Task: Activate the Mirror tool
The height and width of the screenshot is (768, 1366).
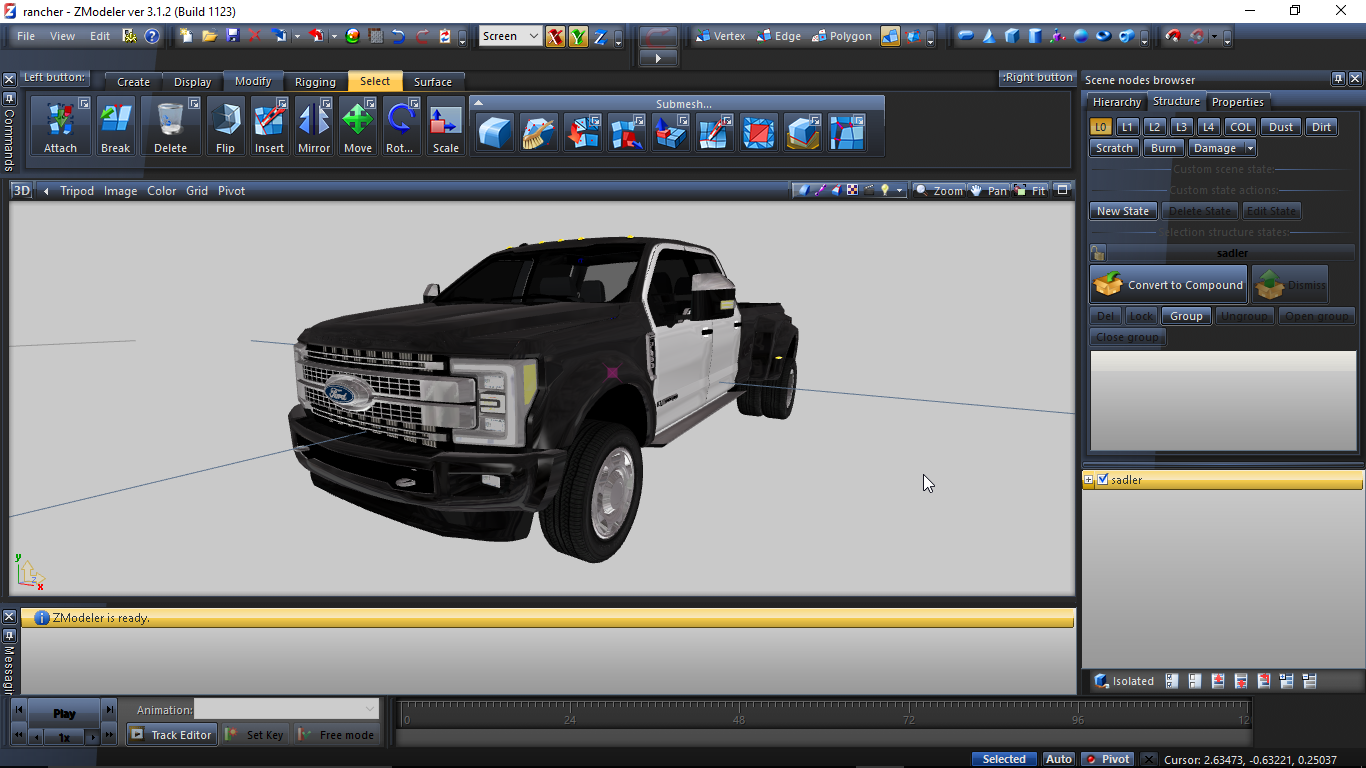Action: pyautogui.click(x=313, y=126)
